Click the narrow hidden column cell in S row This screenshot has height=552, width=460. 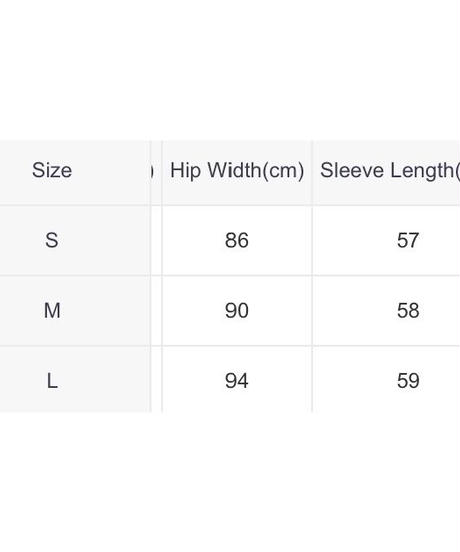coord(156,240)
